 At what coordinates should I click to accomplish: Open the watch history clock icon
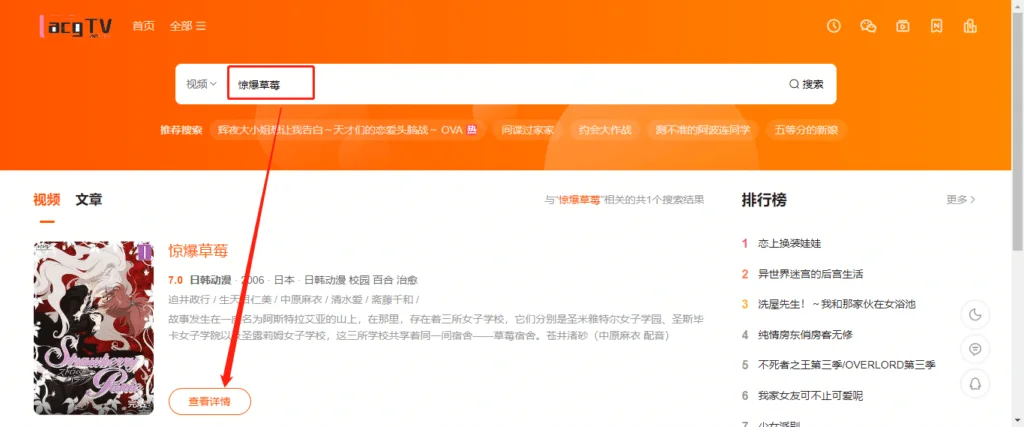point(833,26)
